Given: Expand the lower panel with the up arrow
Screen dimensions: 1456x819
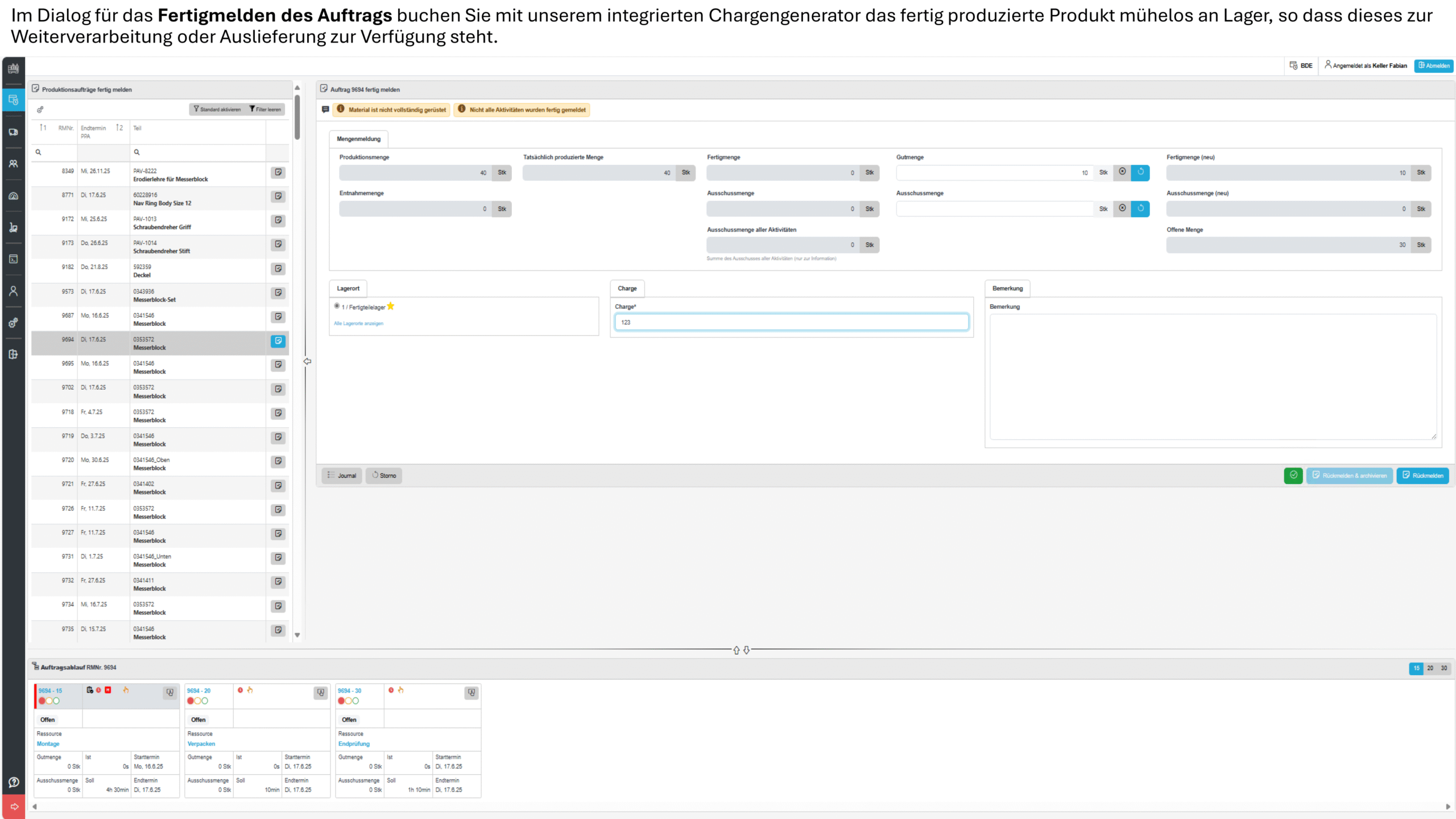Looking at the screenshot, I should click(x=737, y=650).
